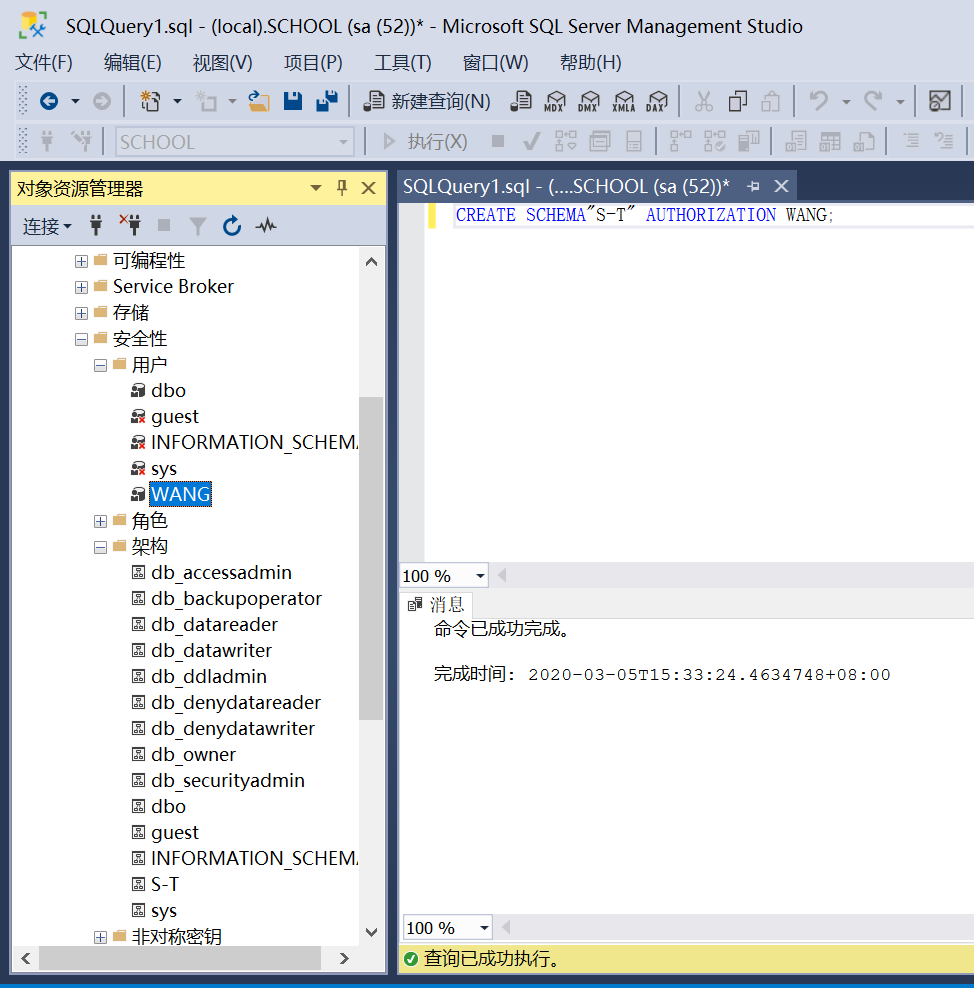This screenshot has width=974, height=988.
Task: Click the filter funnel icon
Action: tap(198, 225)
